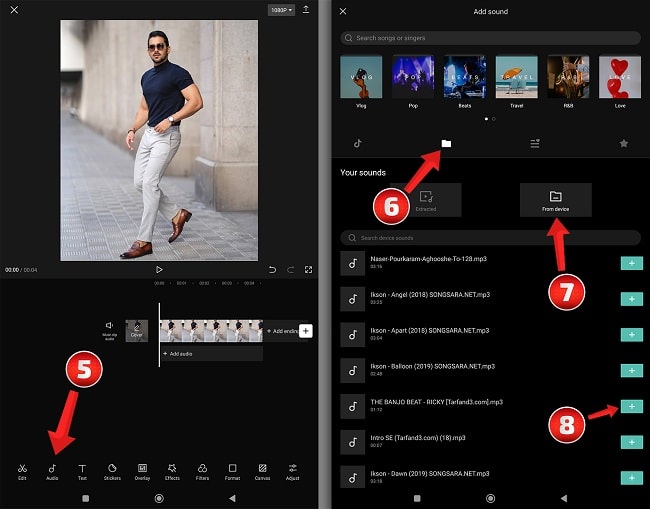Add Ikson - Angel (2018) track with plus
The image size is (650, 509).
coord(632,299)
